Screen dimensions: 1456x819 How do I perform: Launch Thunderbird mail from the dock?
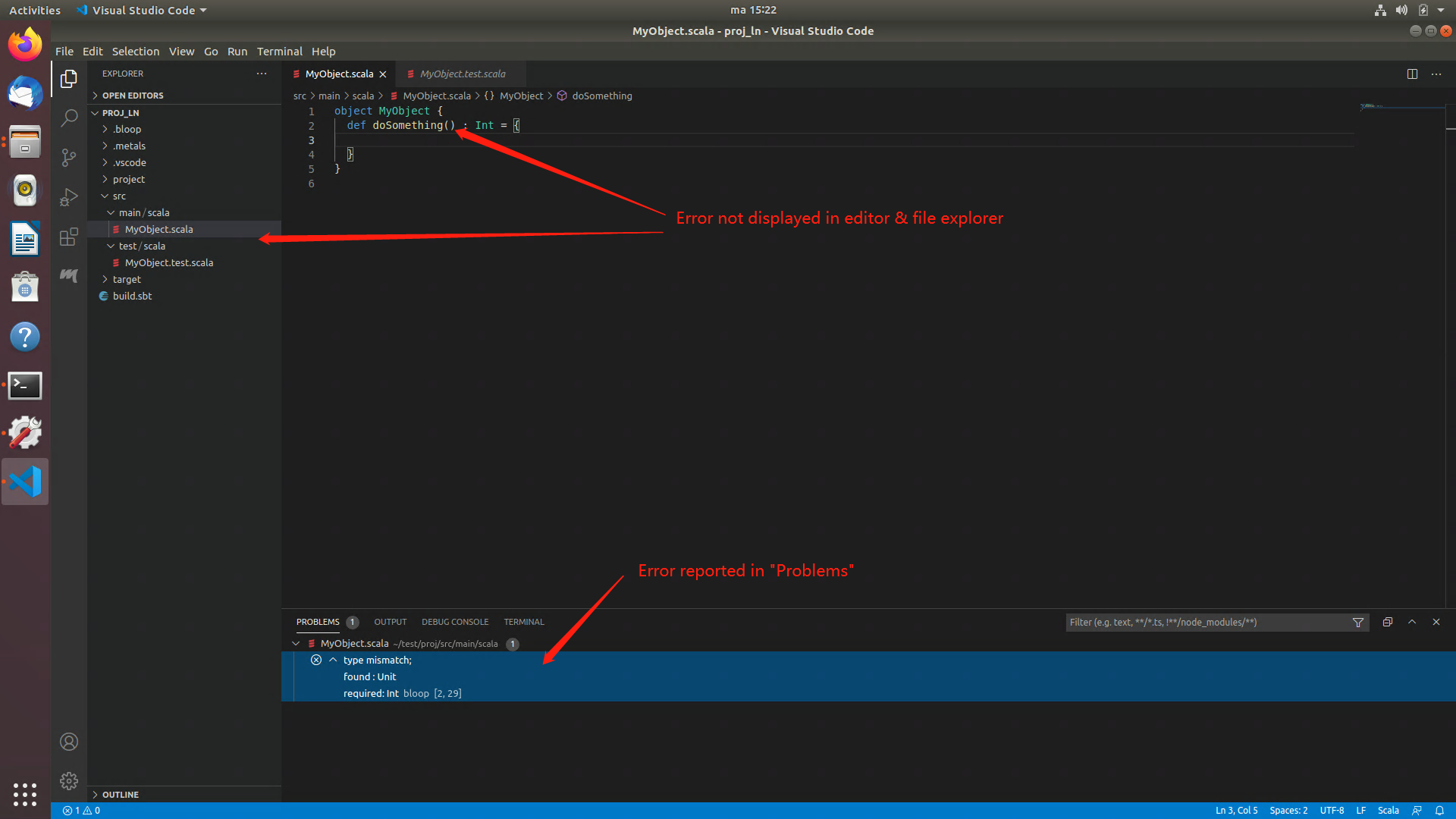pos(25,93)
